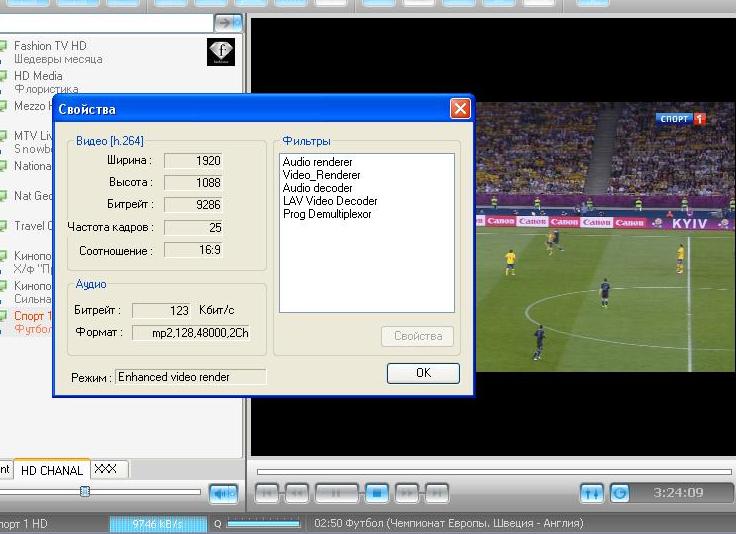Click the OK button in properties dialog
The width and height of the screenshot is (736, 534).
click(423, 373)
